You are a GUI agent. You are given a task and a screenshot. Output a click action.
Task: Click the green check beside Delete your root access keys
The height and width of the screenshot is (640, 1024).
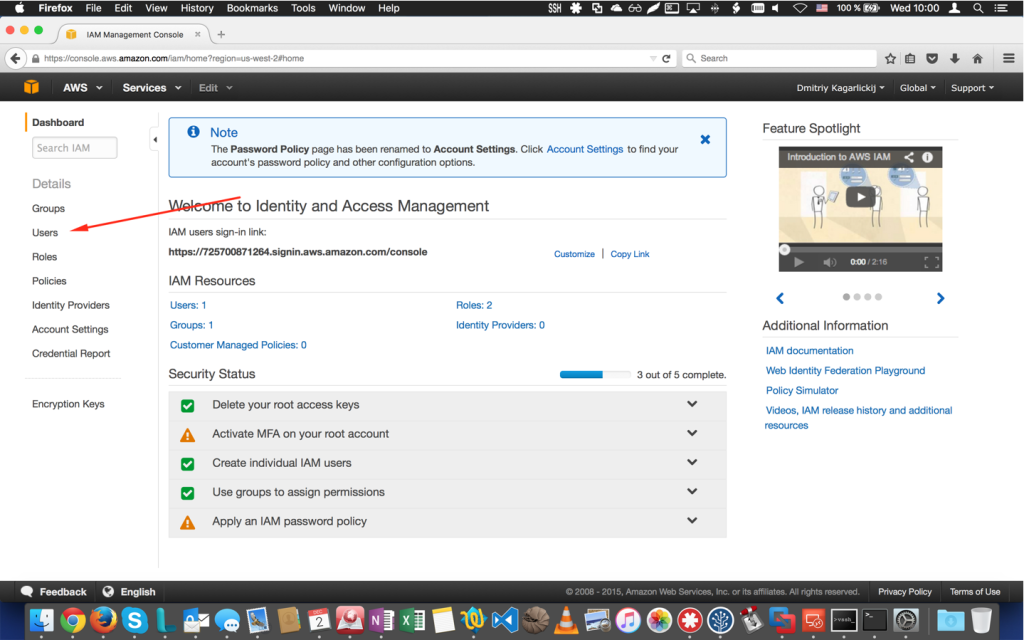[x=187, y=406]
